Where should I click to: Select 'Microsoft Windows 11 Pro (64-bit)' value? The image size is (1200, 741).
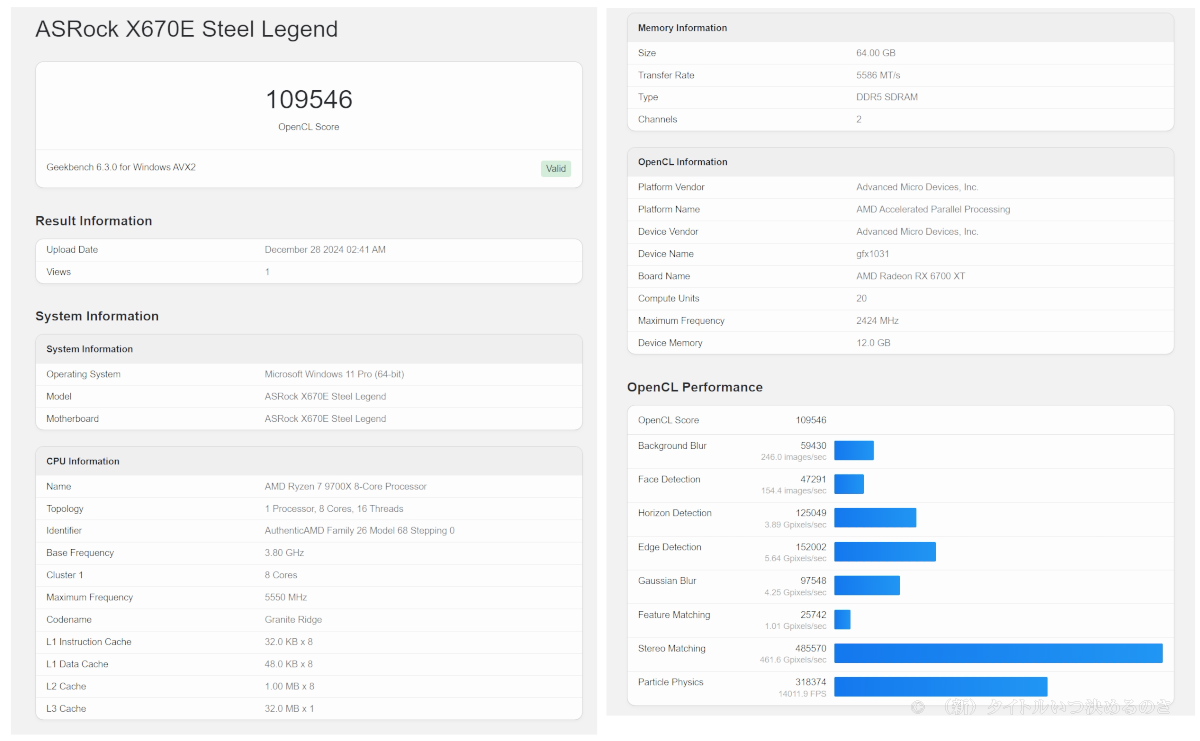coord(334,374)
